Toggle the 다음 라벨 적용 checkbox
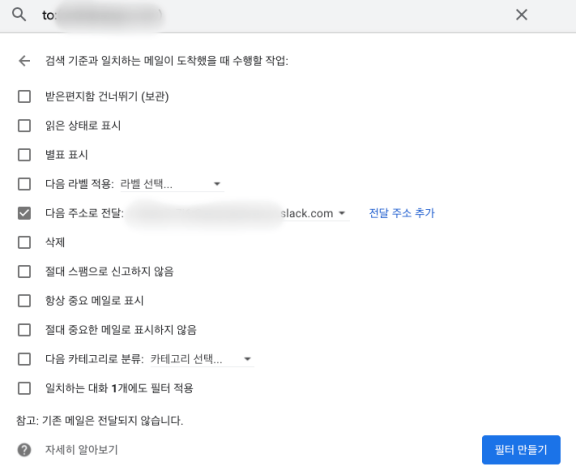Image resolution: width=576 pixels, height=475 pixels. [x=24, y=184]
